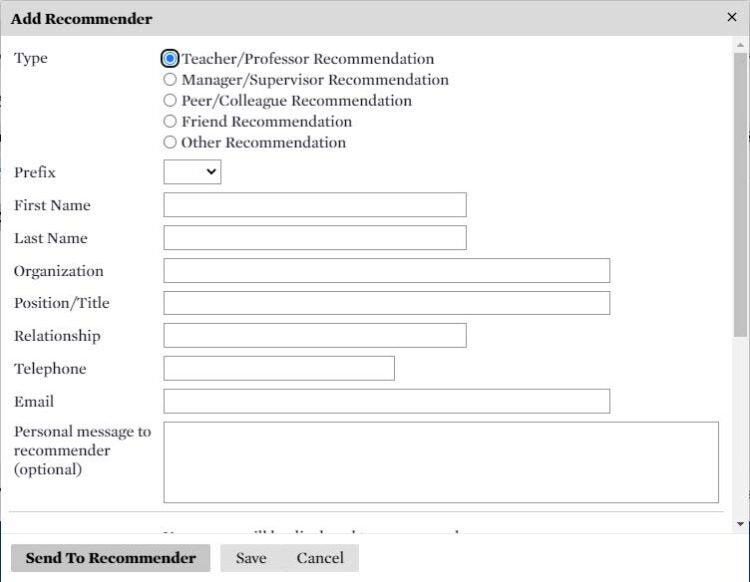This screenshot has height=582, width=750.
Task: Click the Prefix label
Action: (35, 172)
